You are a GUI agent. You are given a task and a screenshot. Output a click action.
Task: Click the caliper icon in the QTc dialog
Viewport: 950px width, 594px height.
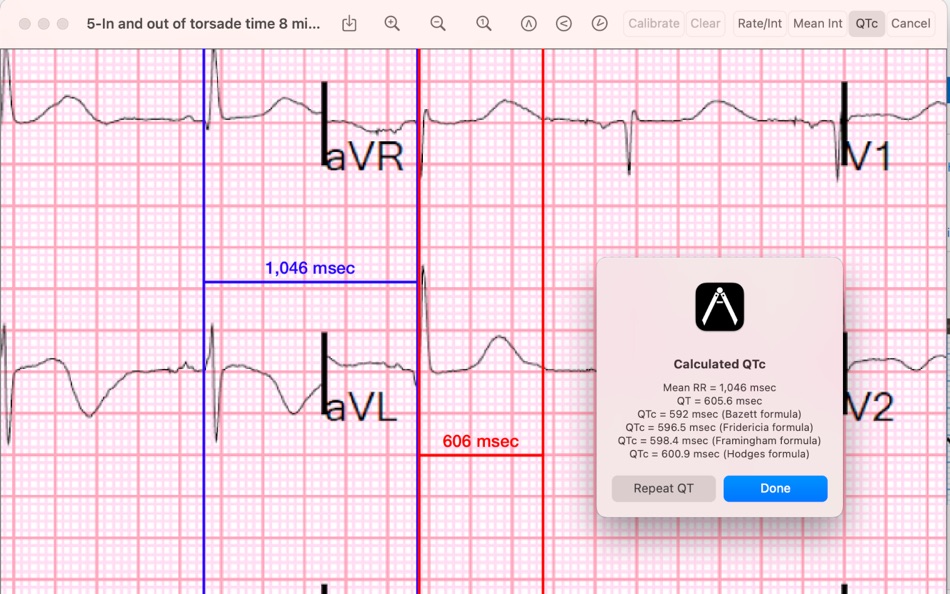719,305
